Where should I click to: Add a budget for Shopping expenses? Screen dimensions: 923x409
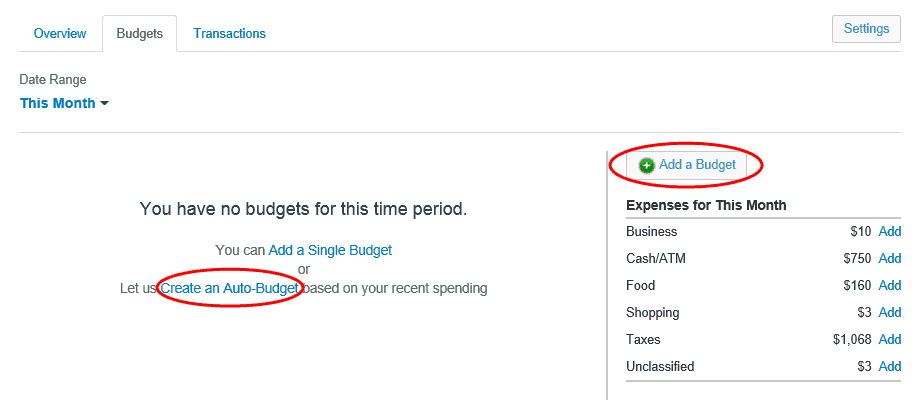click(x=889, y=312)
